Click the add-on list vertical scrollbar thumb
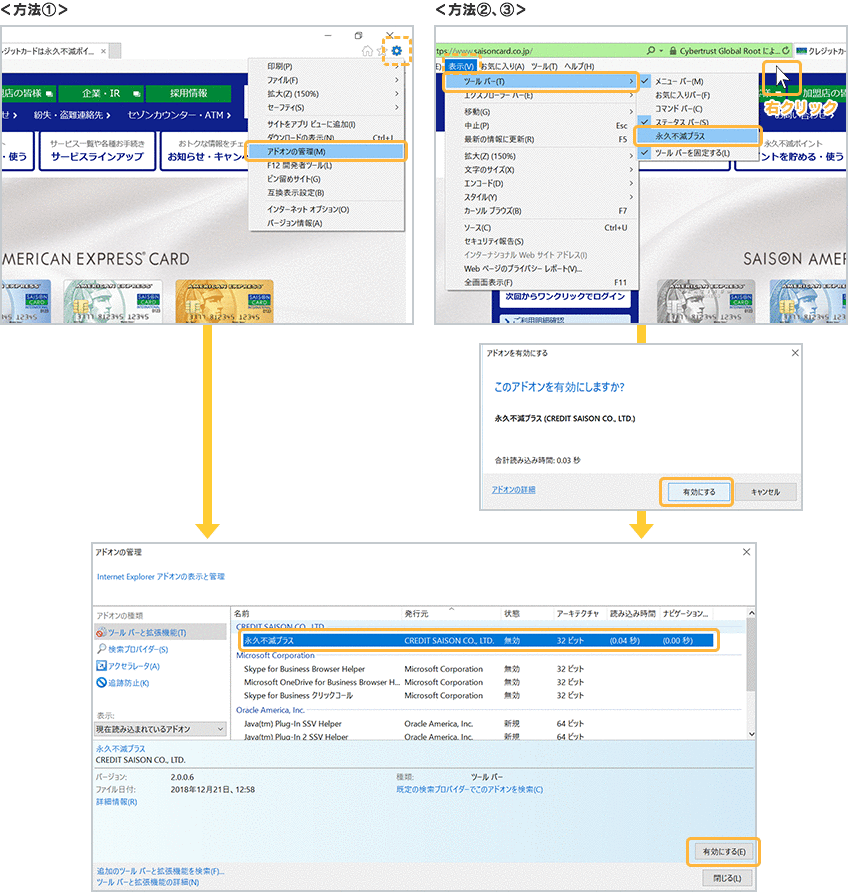Screen dimensions: 848x892 (x=751, y=654)
